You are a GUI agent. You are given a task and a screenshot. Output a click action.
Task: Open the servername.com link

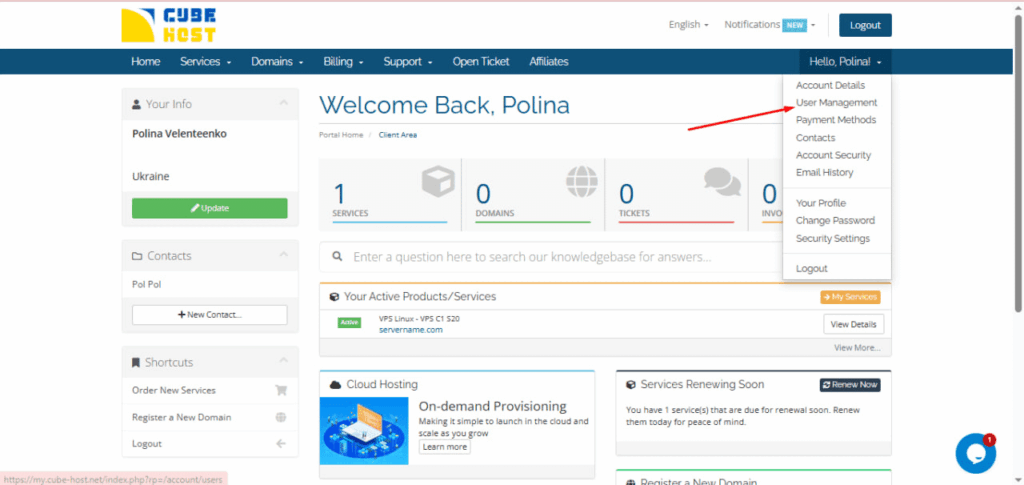pyautogui.click(x=410, y=330)
